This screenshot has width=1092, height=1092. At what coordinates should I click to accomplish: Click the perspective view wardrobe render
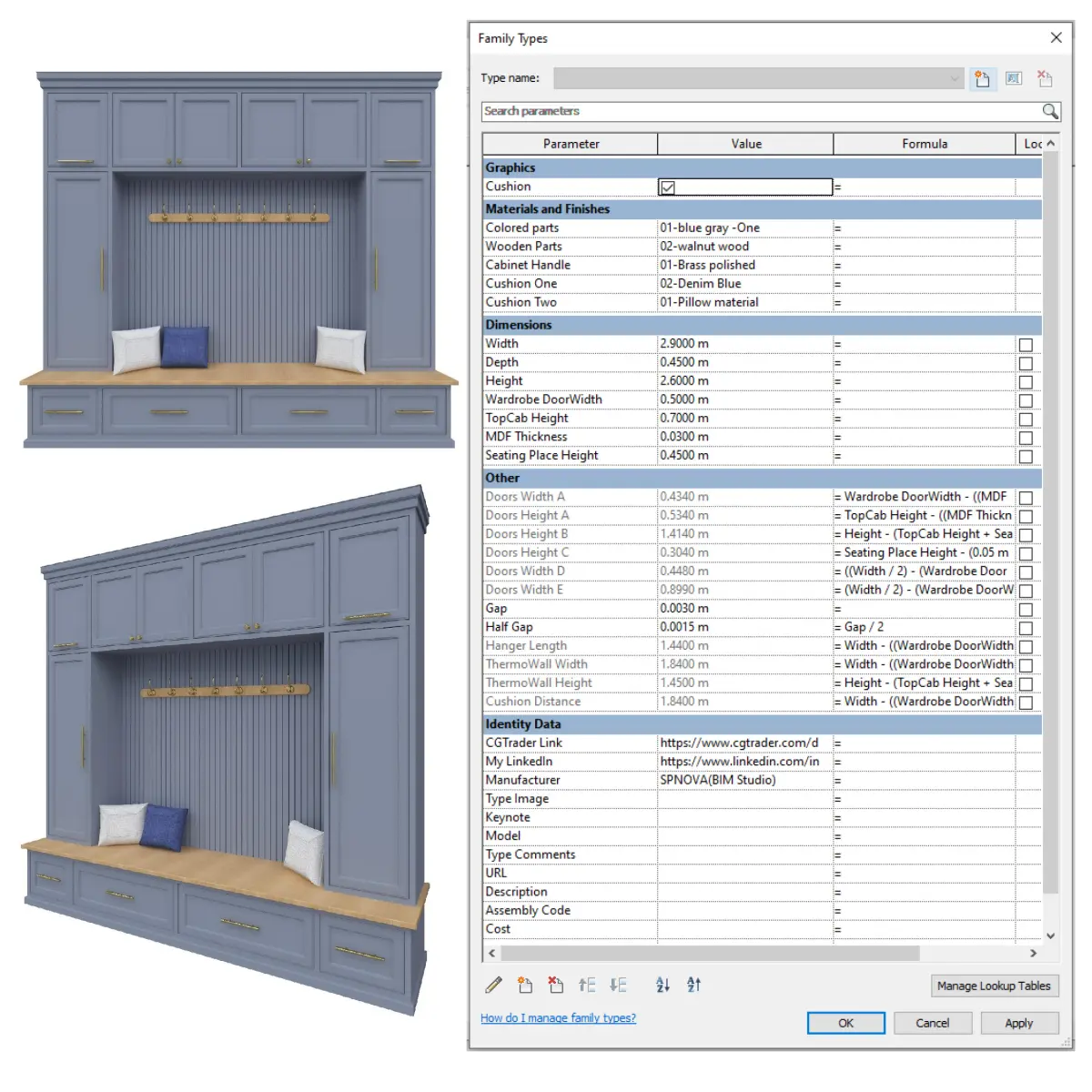click(x=225, y=751)
